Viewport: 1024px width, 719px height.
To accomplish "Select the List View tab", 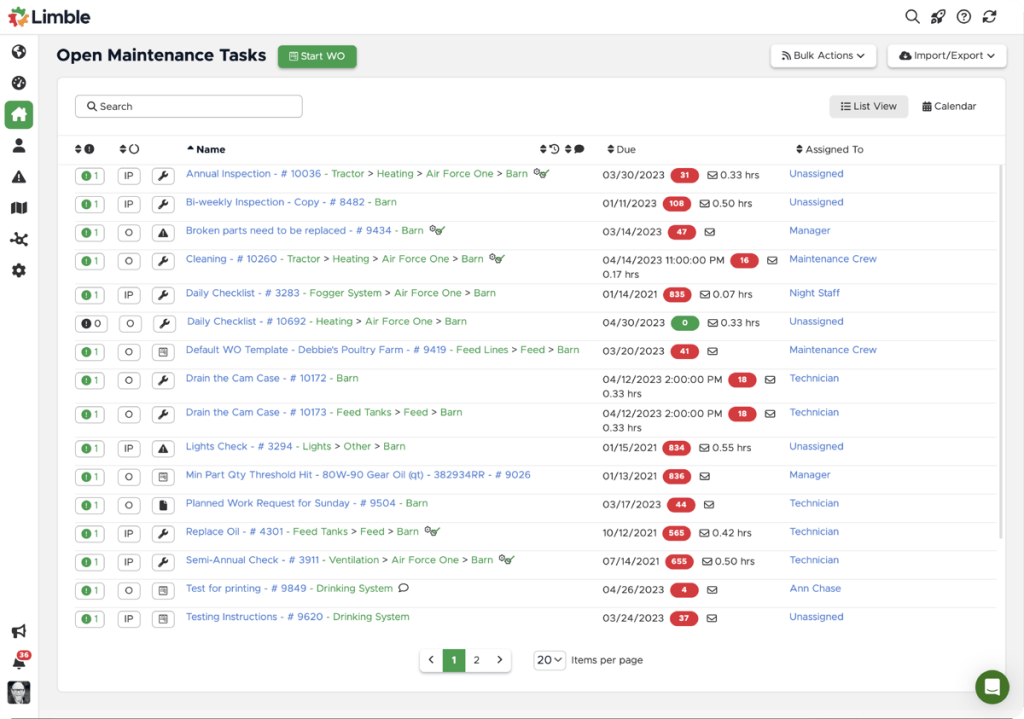I will pos(868,105).
